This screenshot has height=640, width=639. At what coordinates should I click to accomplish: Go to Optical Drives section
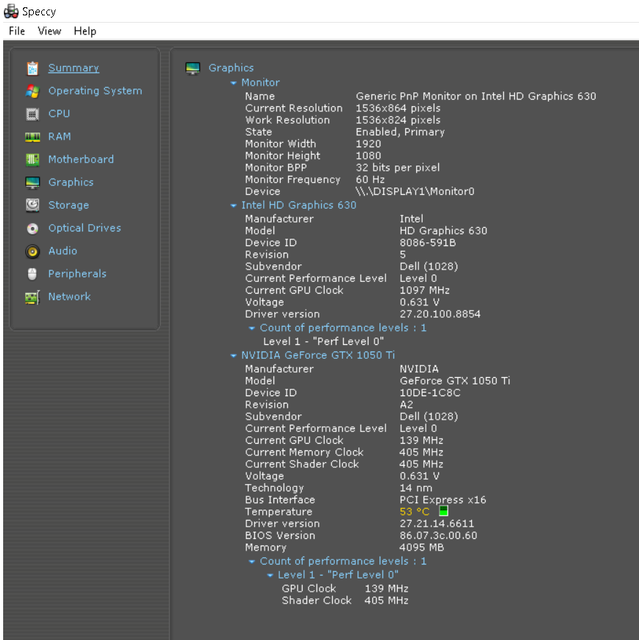click(x=84, y=228)
